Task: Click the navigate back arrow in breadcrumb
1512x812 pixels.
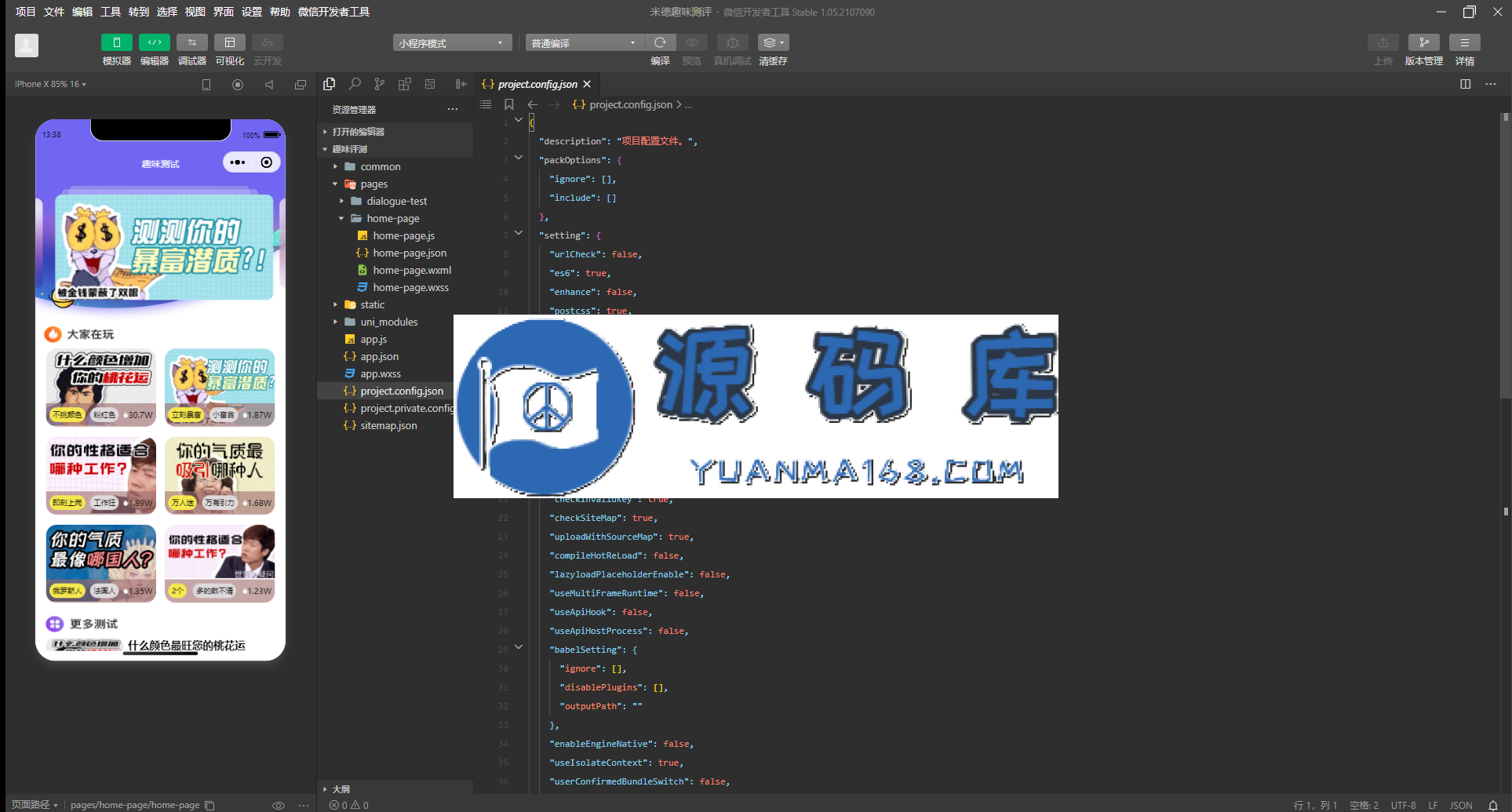Action: (533, 104)
